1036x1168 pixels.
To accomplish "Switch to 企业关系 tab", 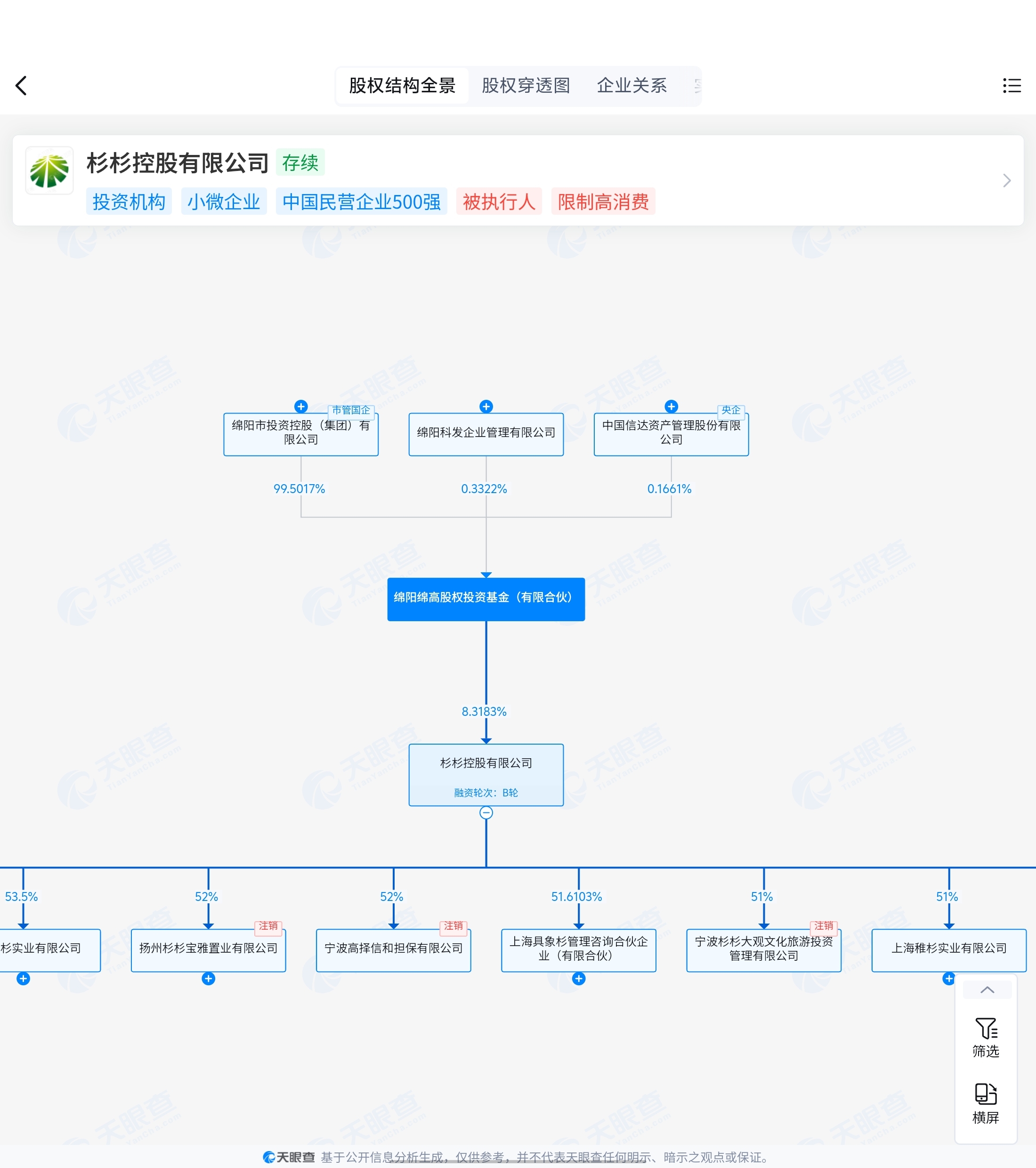I will 631,86.
